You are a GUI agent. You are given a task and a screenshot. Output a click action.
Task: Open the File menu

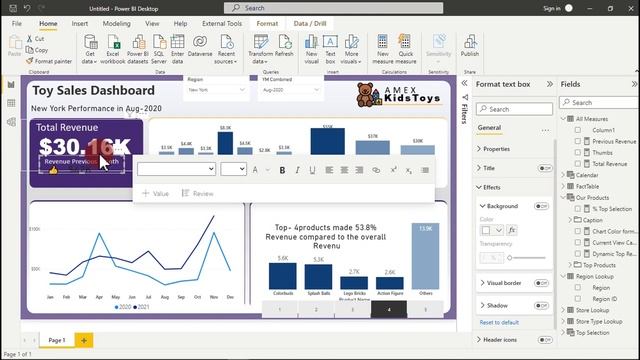click(x=17, y=24)
